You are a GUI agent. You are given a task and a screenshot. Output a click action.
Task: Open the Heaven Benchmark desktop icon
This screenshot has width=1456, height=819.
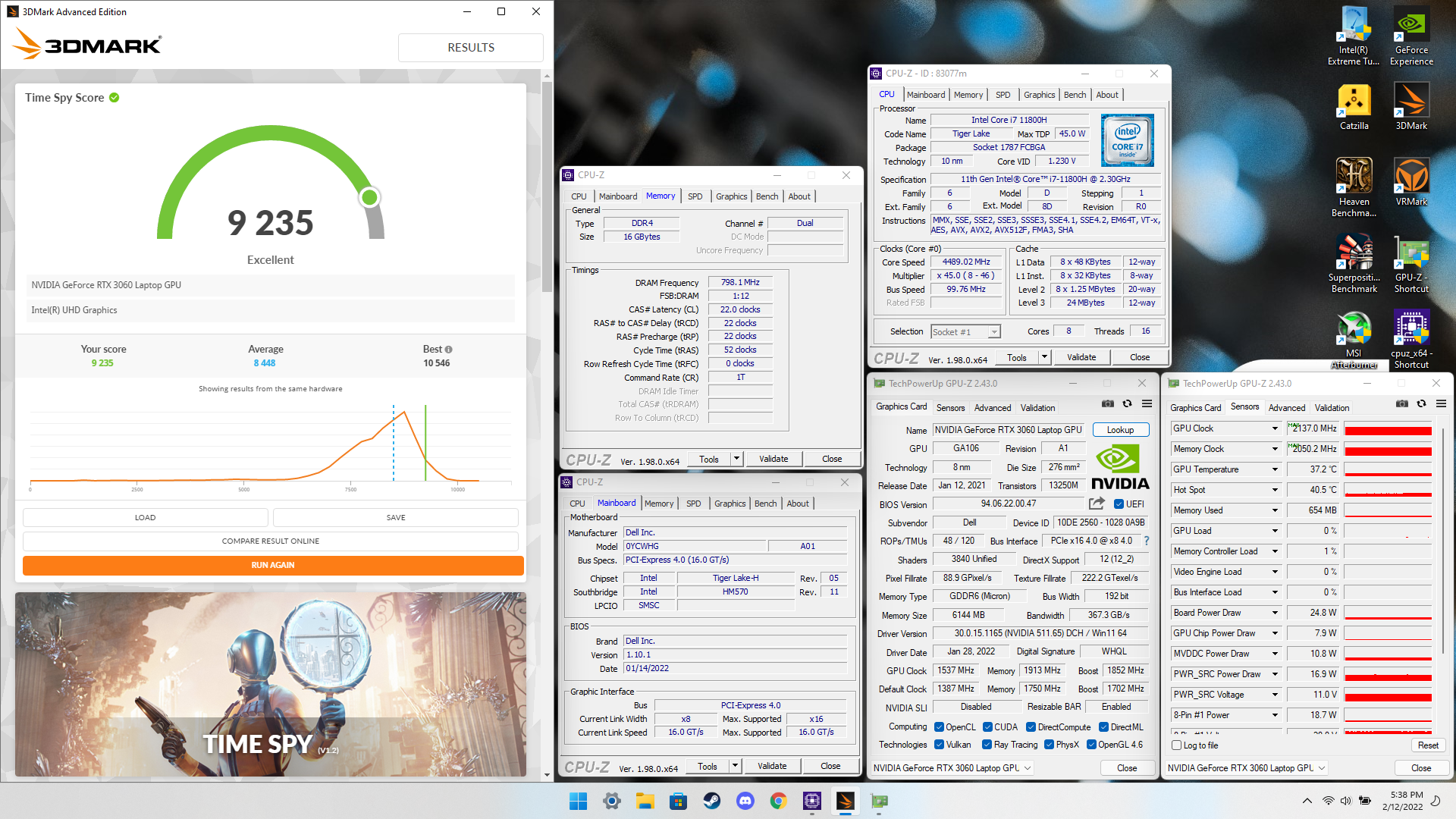tap(1354, 187)
